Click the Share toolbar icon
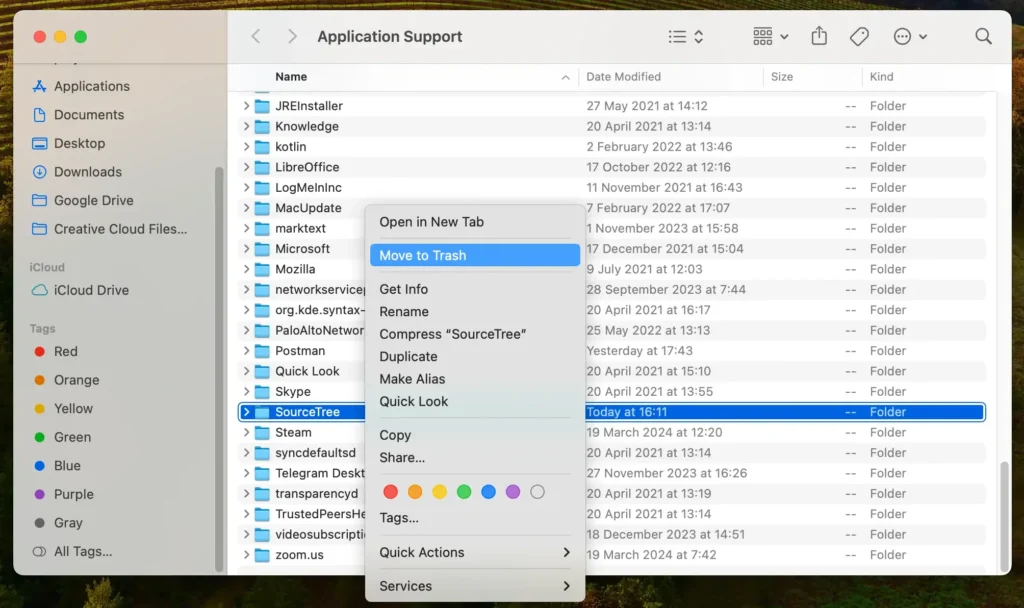Image resolution: width=1024 pixels, height=608 pixels. [x=819, y=36]
